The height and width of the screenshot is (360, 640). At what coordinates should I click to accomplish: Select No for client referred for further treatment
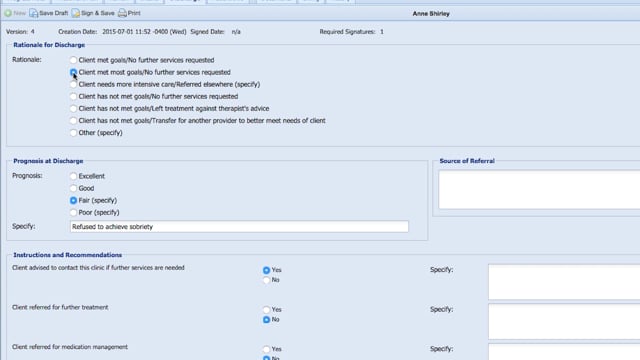tap(267, 320)
